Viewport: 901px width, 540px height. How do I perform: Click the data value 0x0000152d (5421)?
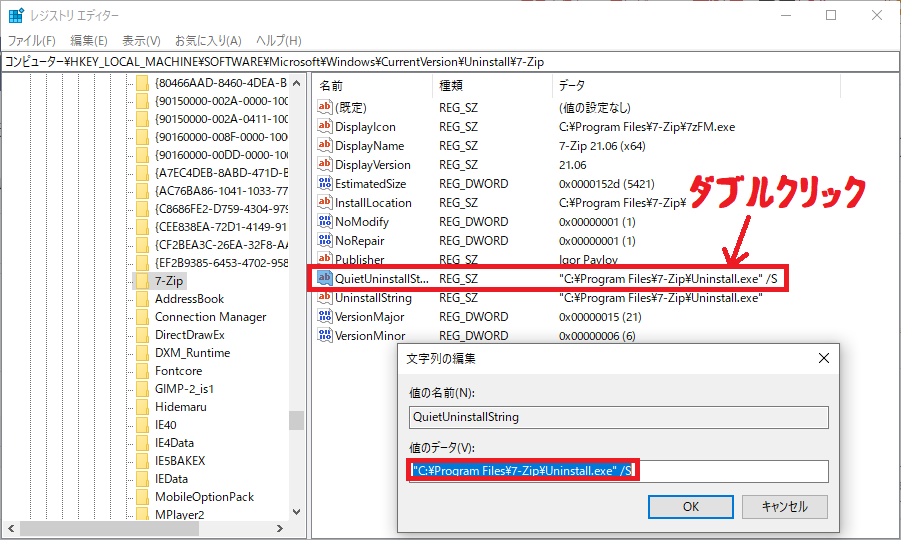[607, 184]
